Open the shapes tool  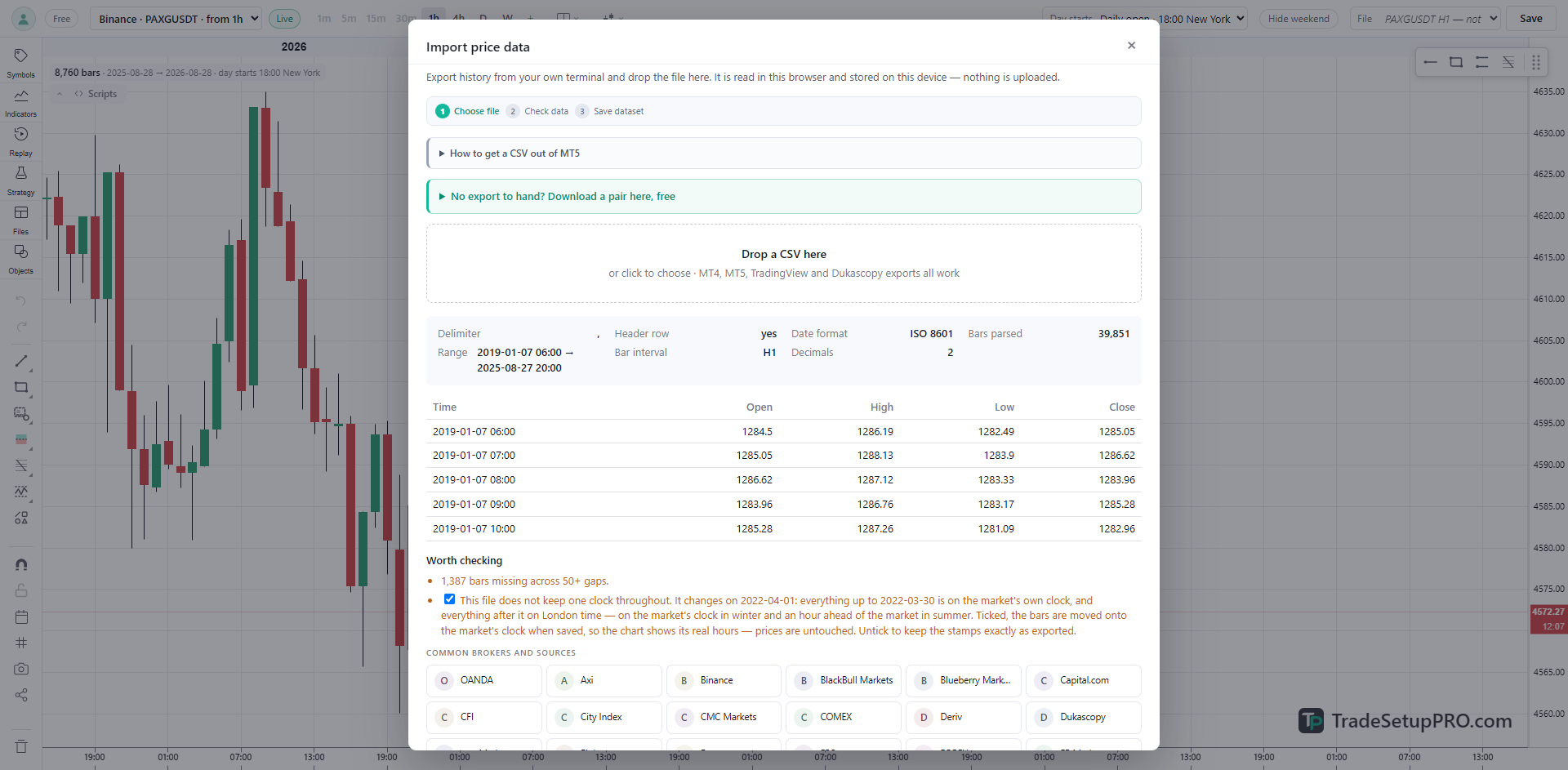(x=21, y=518)
